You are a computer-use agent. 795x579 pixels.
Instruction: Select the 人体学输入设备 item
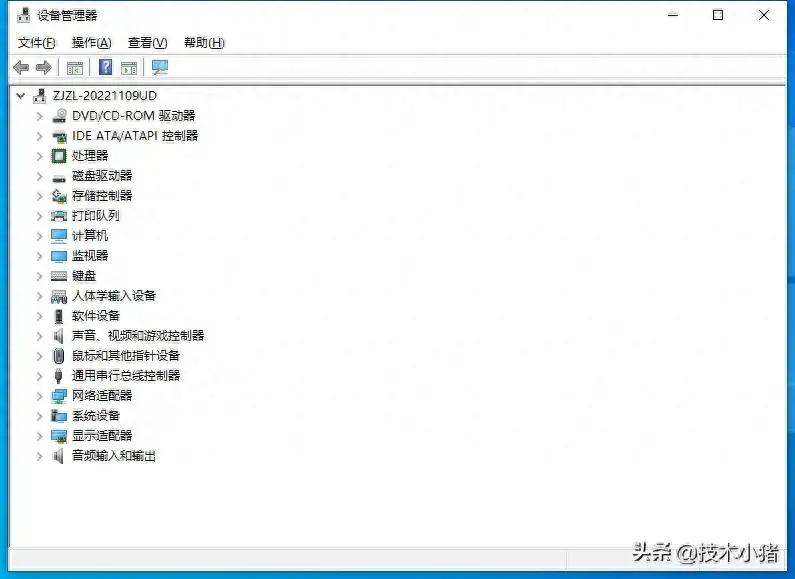(x=113, y=296)
